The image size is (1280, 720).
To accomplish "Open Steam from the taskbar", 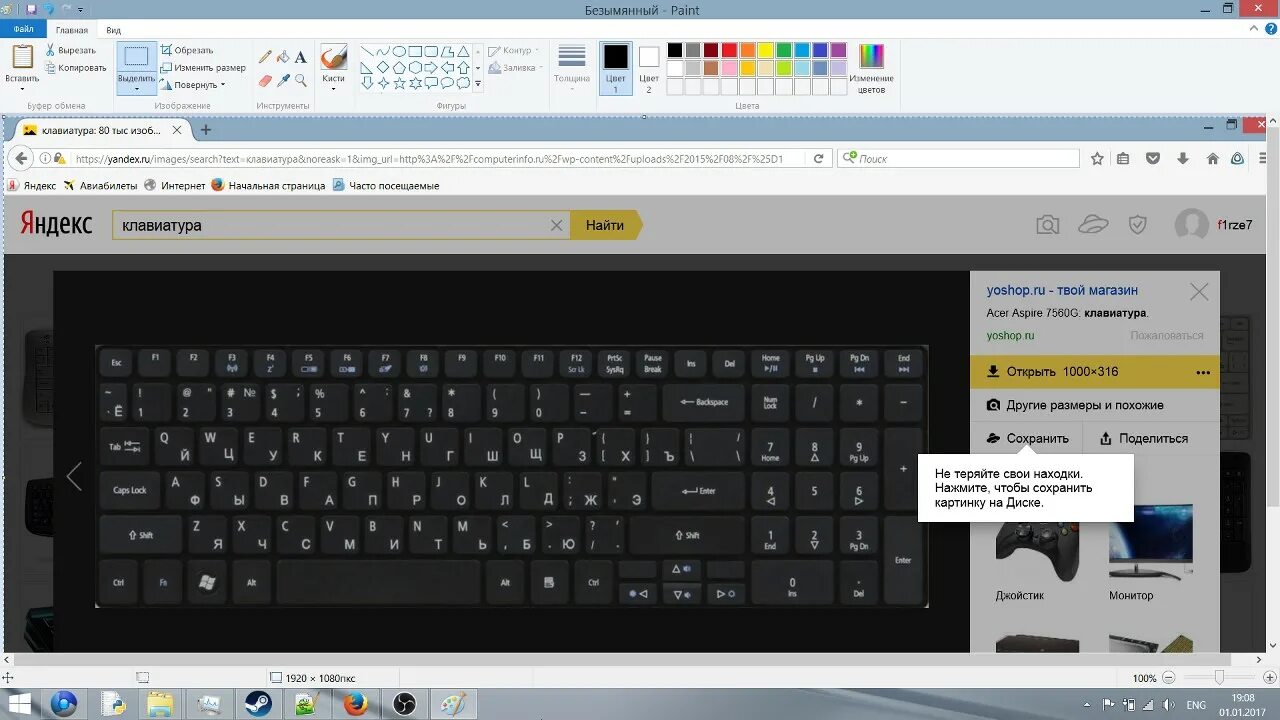I will coord(260,704).
